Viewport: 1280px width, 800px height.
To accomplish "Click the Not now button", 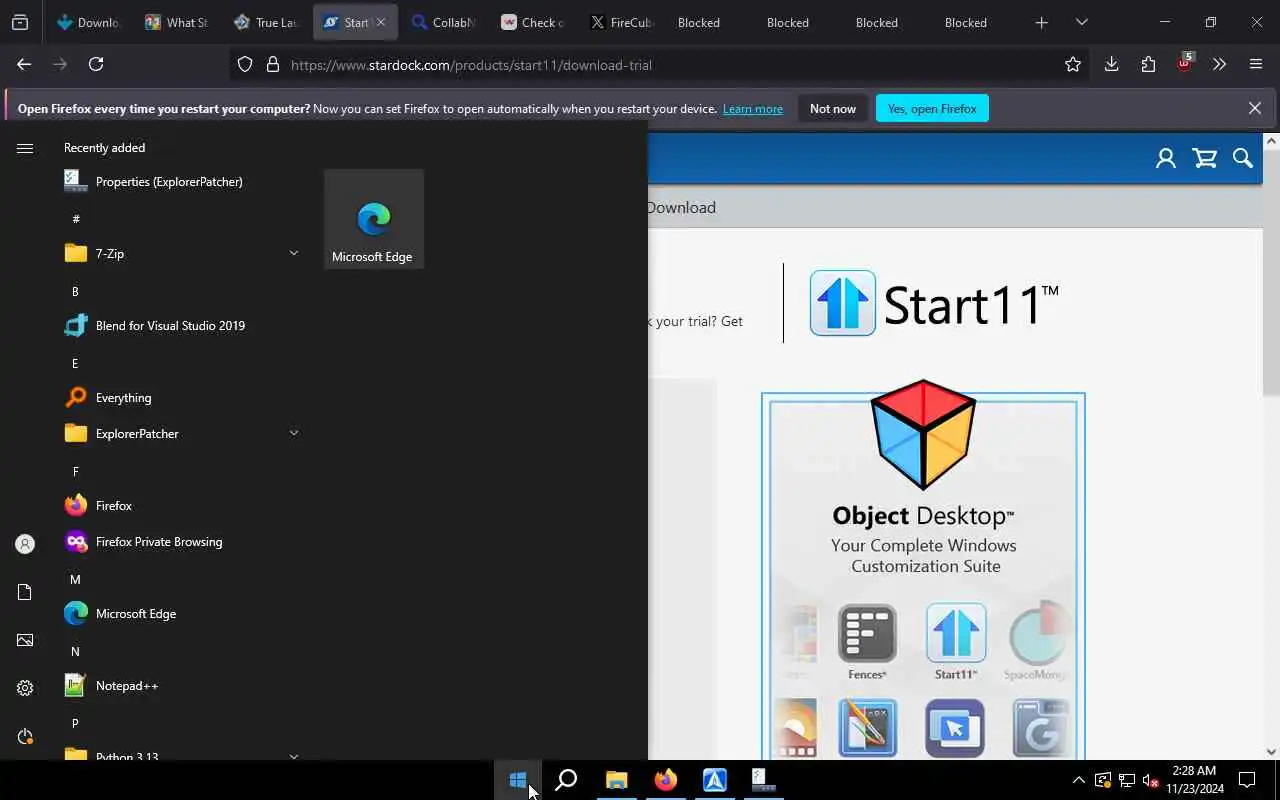I will coord(833,109).
